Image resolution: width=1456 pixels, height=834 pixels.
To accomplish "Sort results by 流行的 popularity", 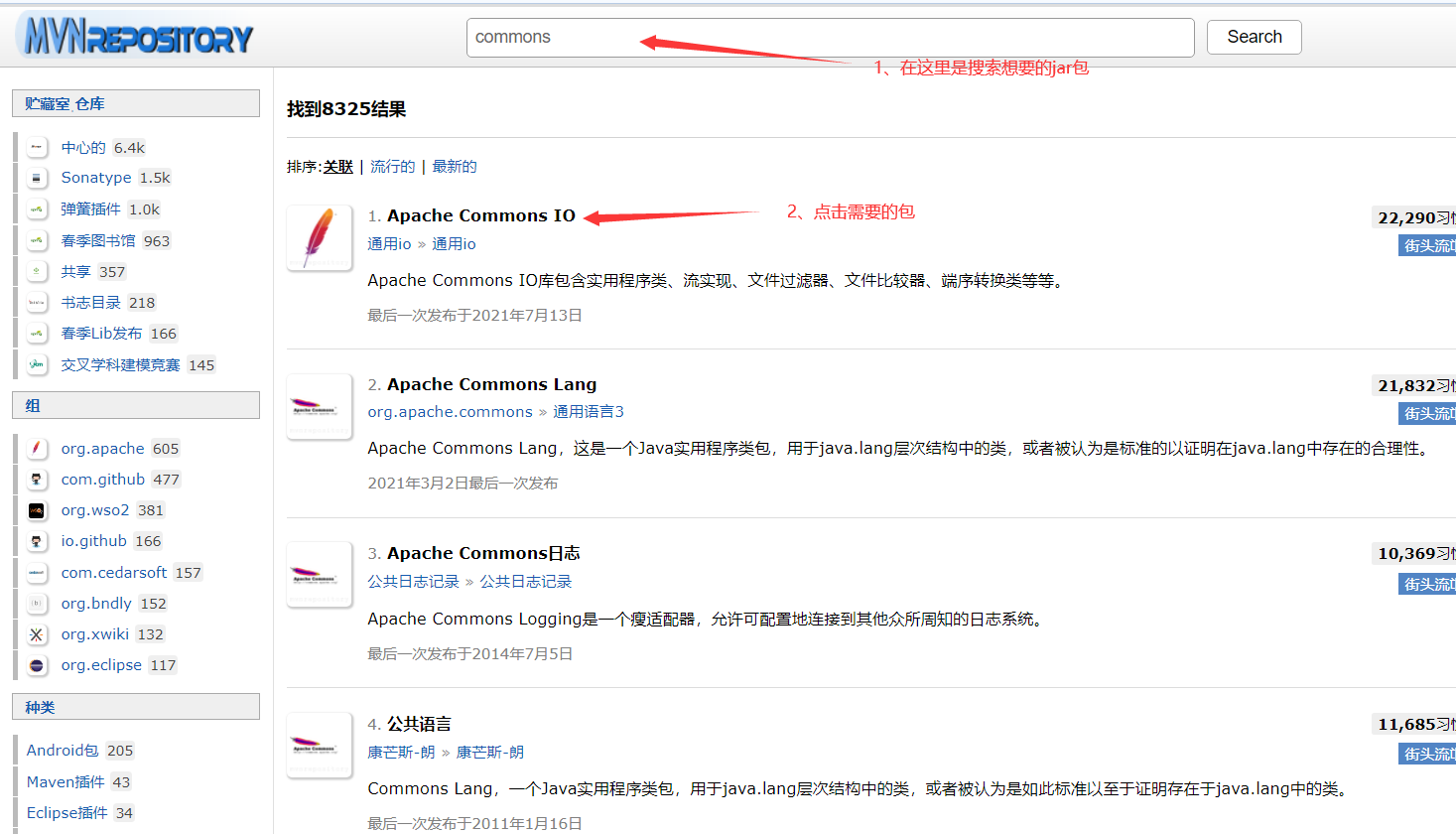I will click(x=393, y=167).
